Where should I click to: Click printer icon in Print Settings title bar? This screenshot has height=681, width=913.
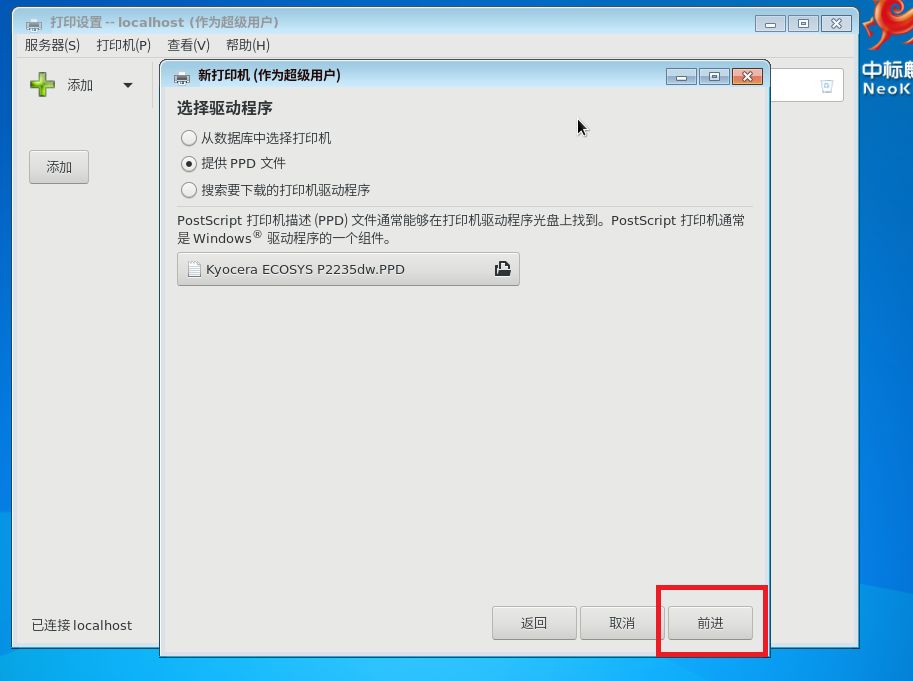pyautogui.click(x=34, y=24)
